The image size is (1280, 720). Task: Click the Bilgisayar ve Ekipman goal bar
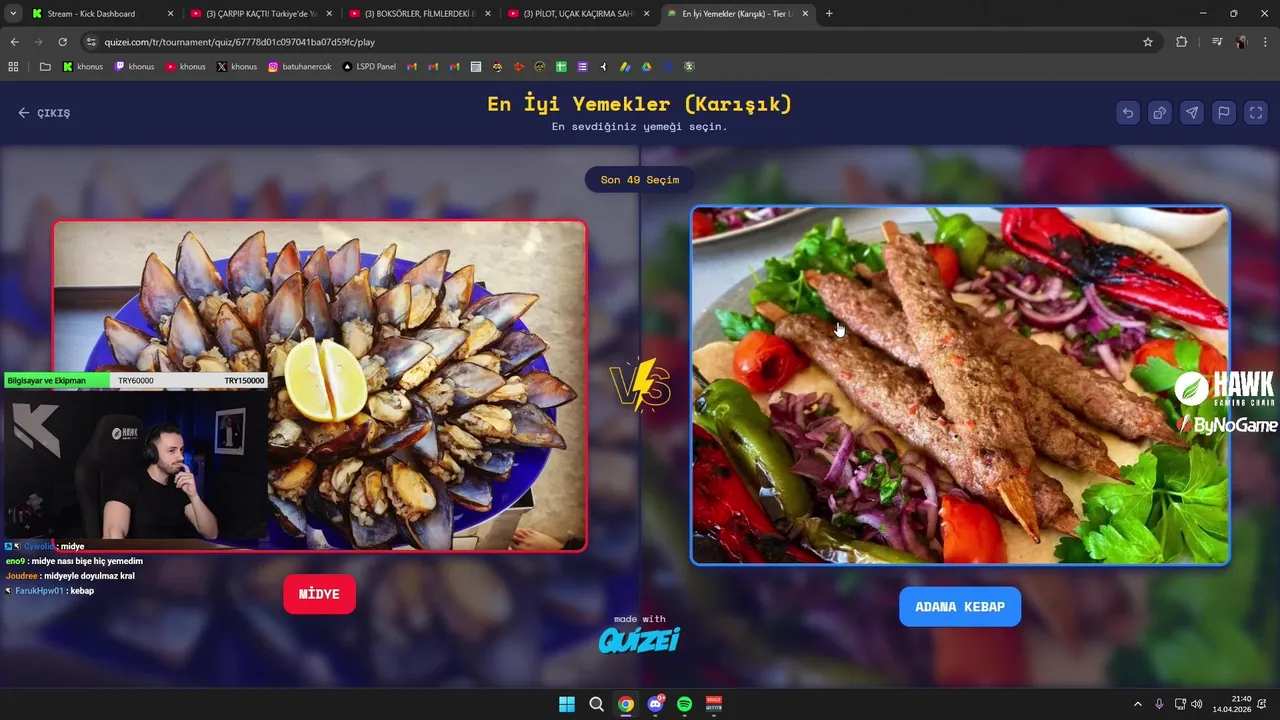pos(136,381)
